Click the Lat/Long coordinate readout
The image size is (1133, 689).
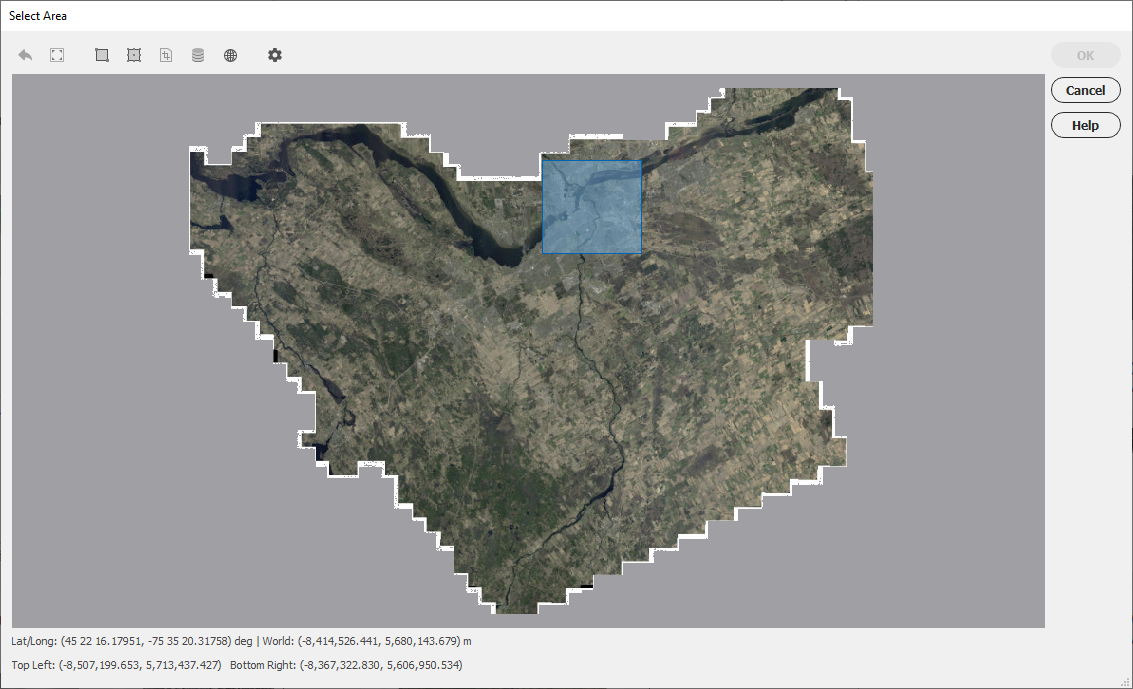[132, 641]
